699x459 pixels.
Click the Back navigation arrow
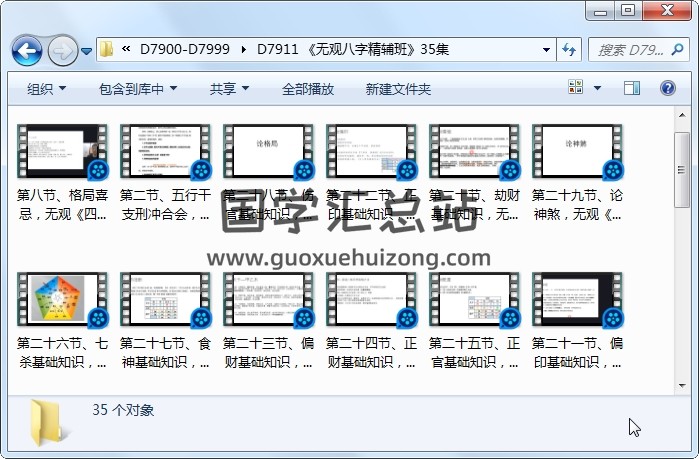(26, 49)
